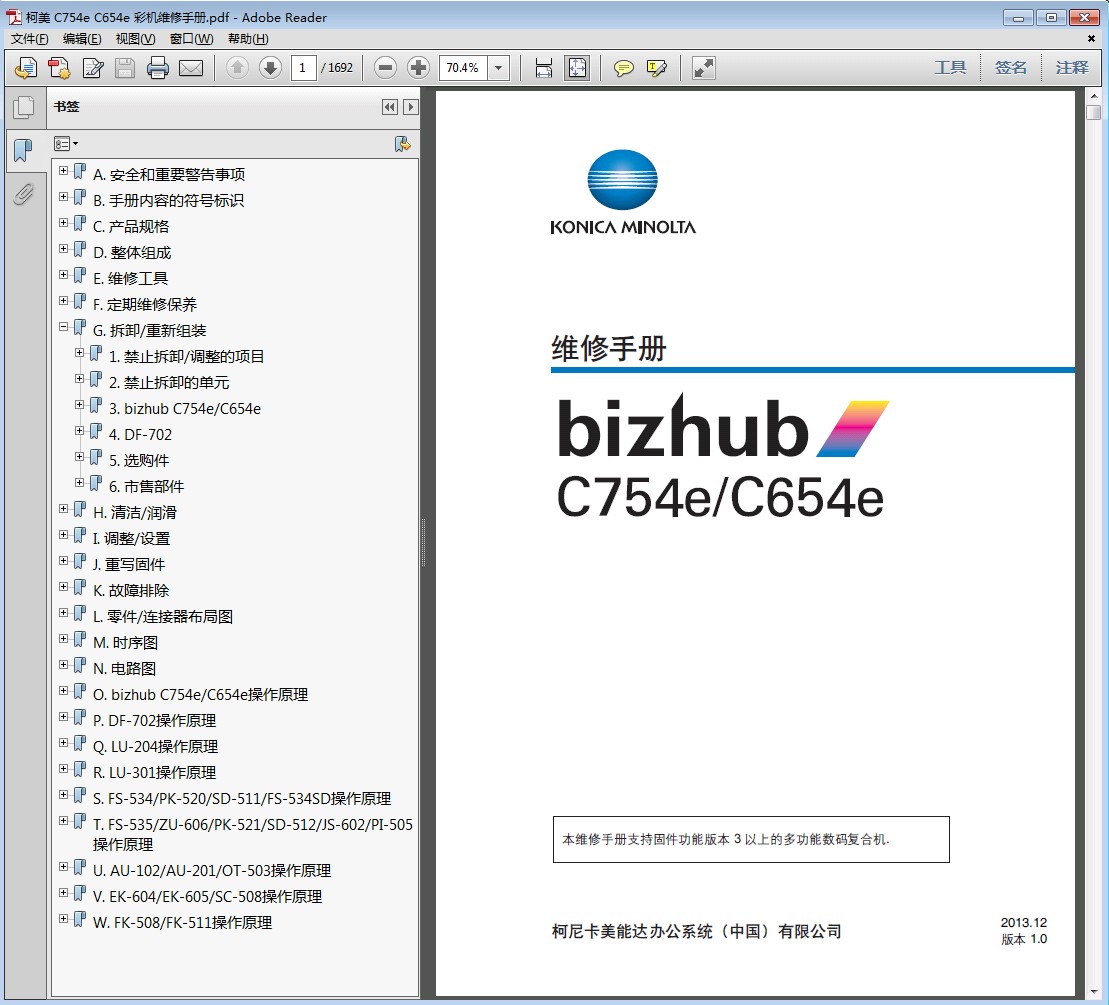Enter full screen read mode
Screen dimensions: 1109x1005
(x=704, y=68)
